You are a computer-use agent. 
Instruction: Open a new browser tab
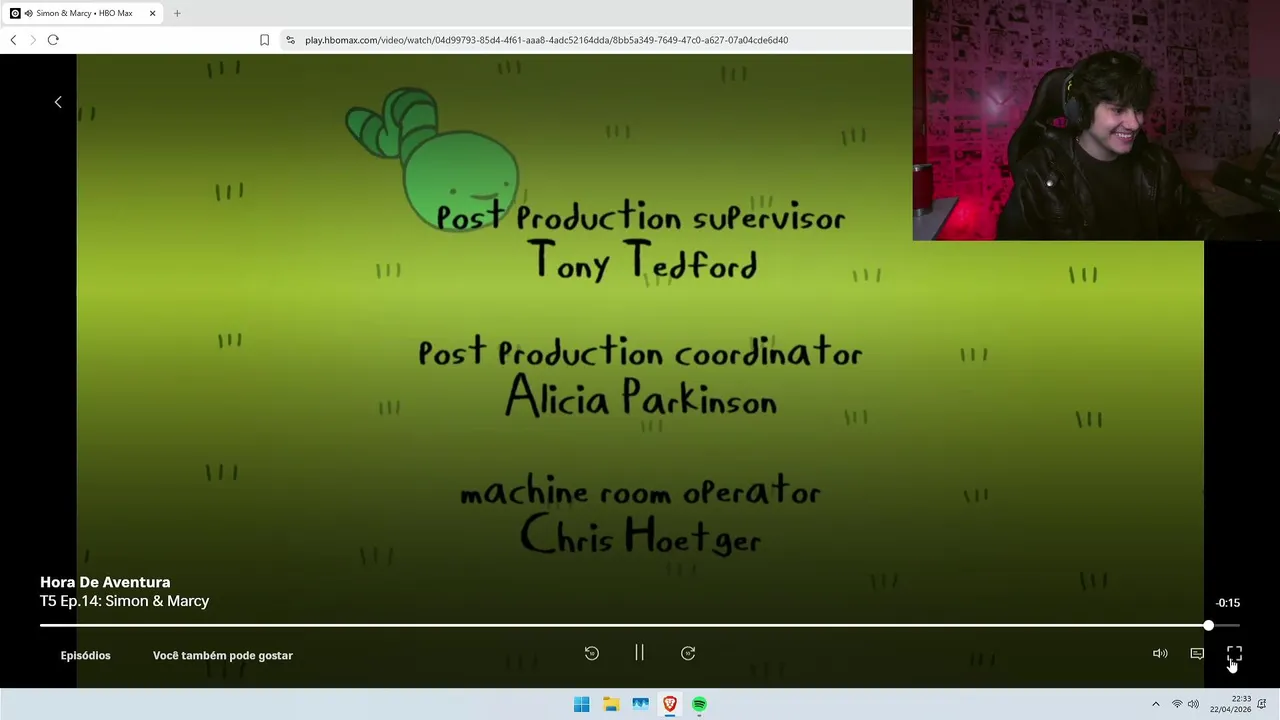(177, 13)
